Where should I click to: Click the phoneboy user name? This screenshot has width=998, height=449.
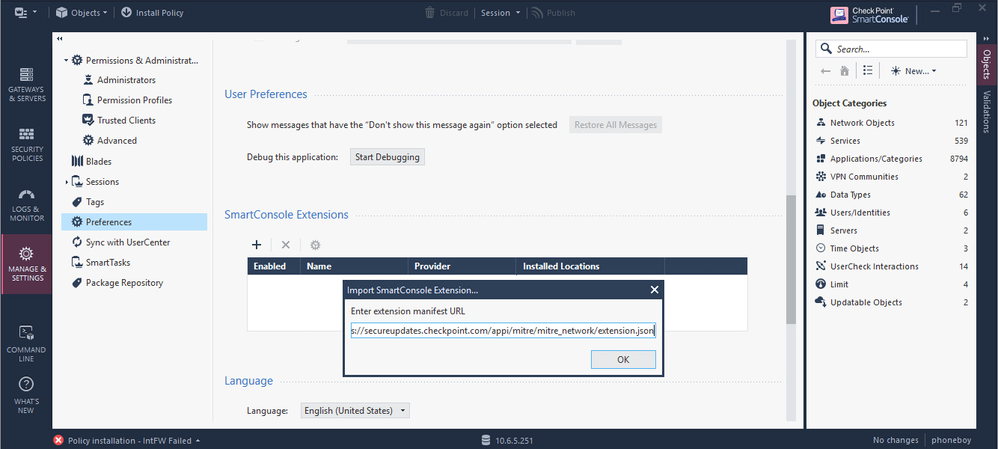tap(950, 440)
